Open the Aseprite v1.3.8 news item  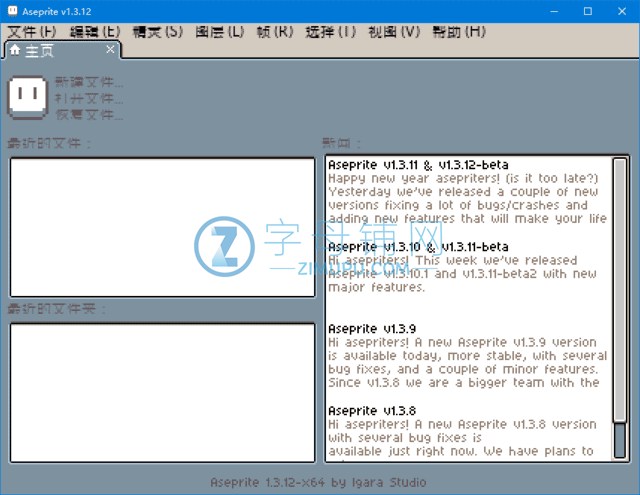click(372, 411)
